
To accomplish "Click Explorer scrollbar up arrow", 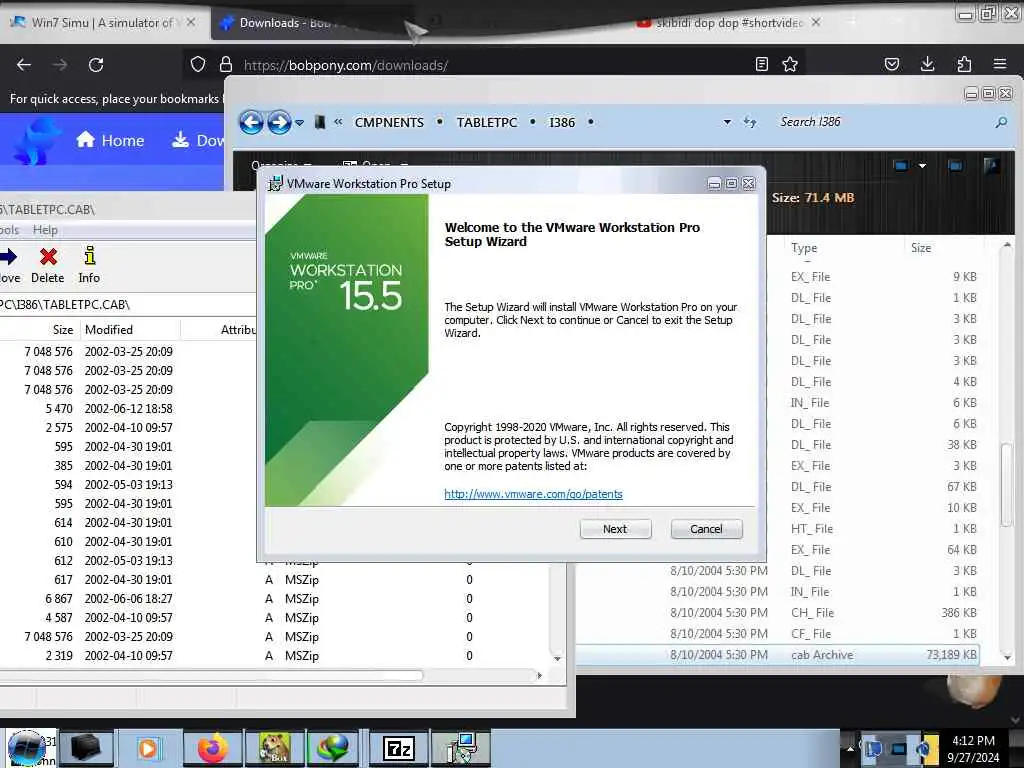I will pos(1007,246).
